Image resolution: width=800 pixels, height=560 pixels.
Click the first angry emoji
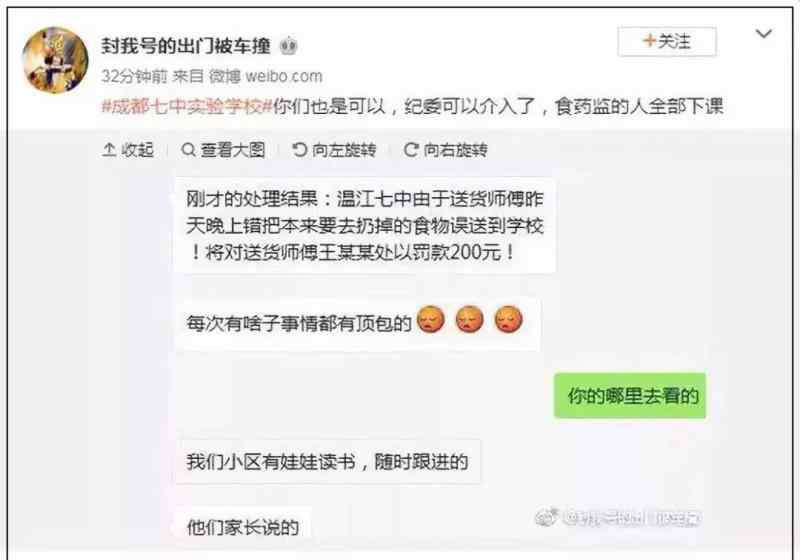pyautogui.click(x=431, y=320)
